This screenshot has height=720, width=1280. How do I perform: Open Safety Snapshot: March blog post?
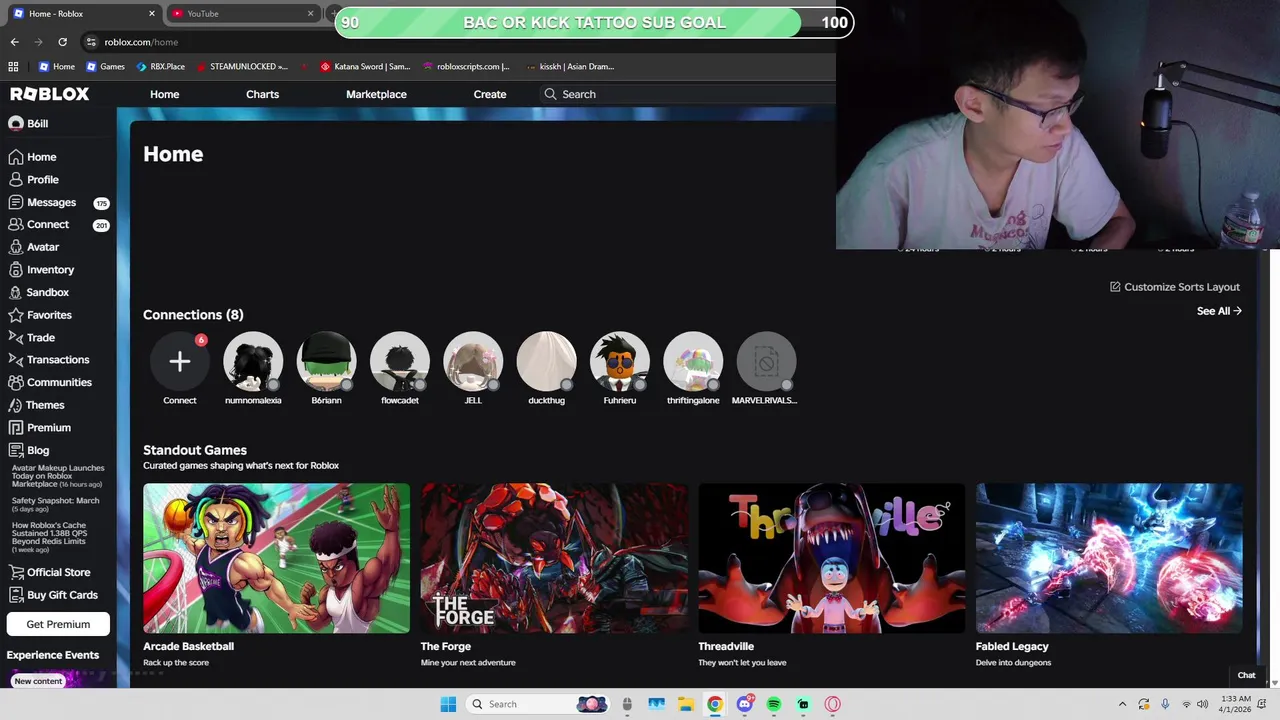click(x=56, y=504)
